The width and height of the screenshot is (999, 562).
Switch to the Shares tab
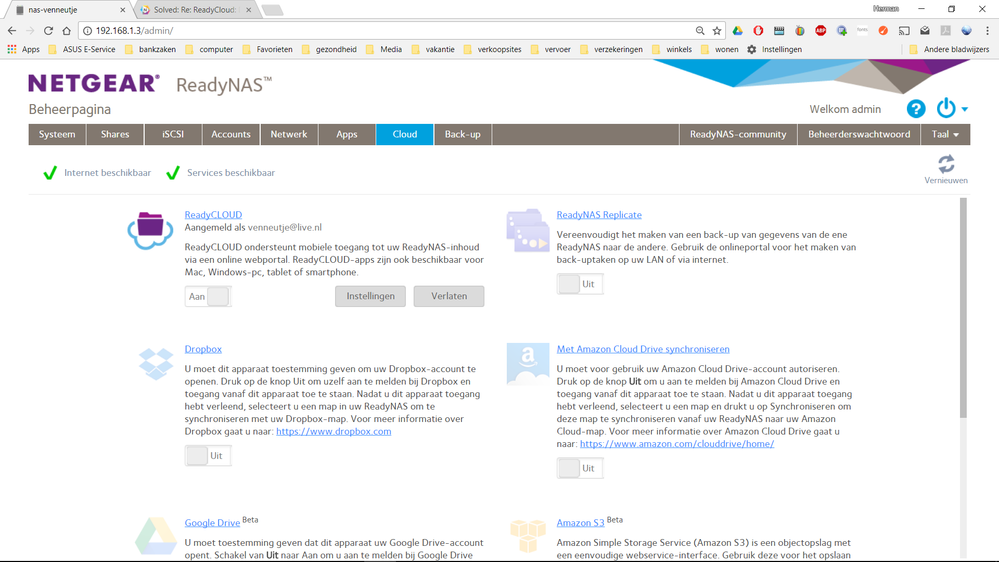115,134
